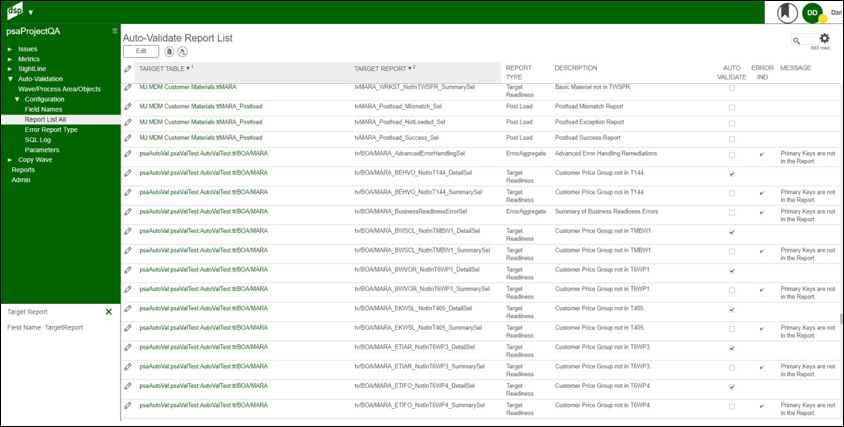Open Admin in the sidebar
This screenshot has width=844, height=427.
pos(21,180)
